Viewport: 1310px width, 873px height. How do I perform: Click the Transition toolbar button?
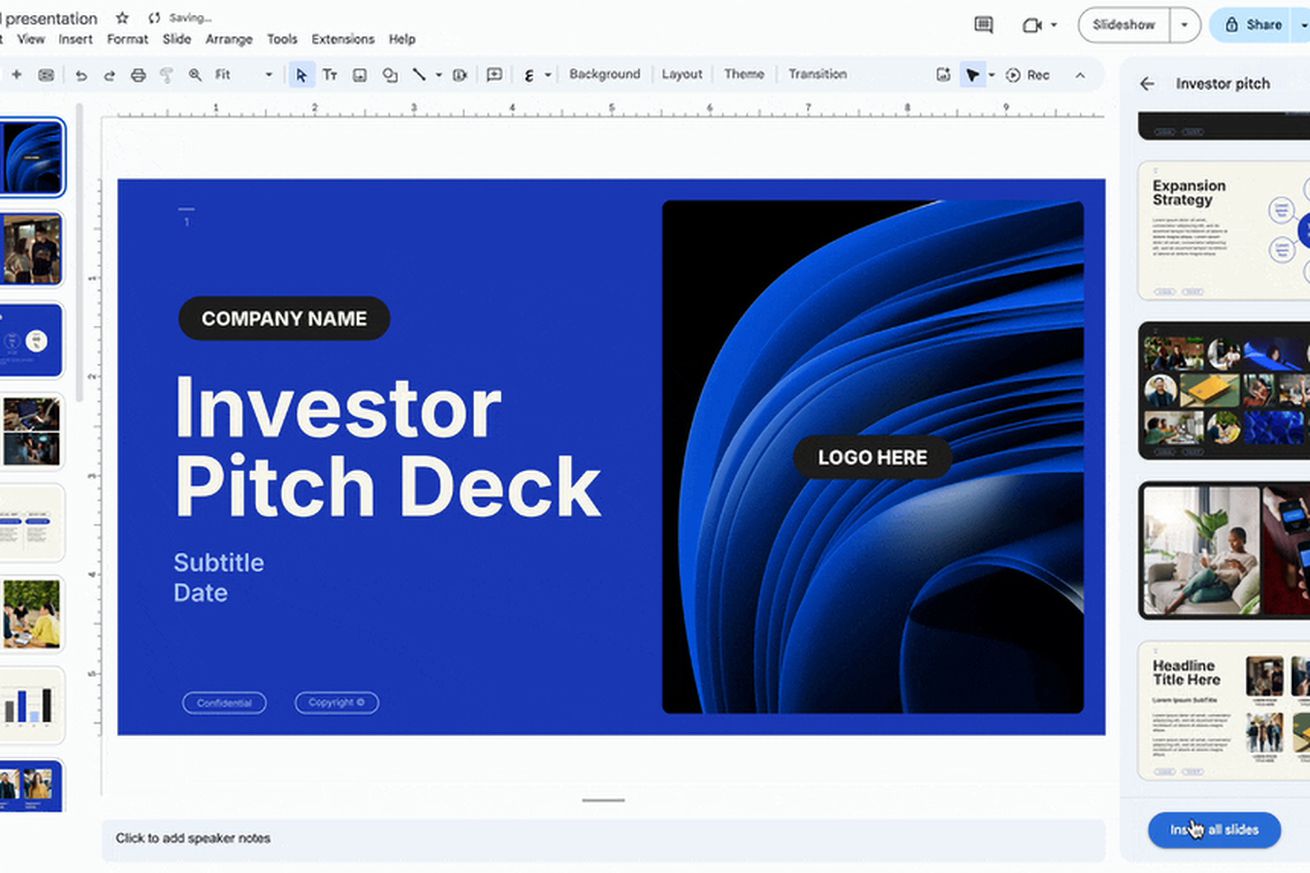click(x=817, y=74)
